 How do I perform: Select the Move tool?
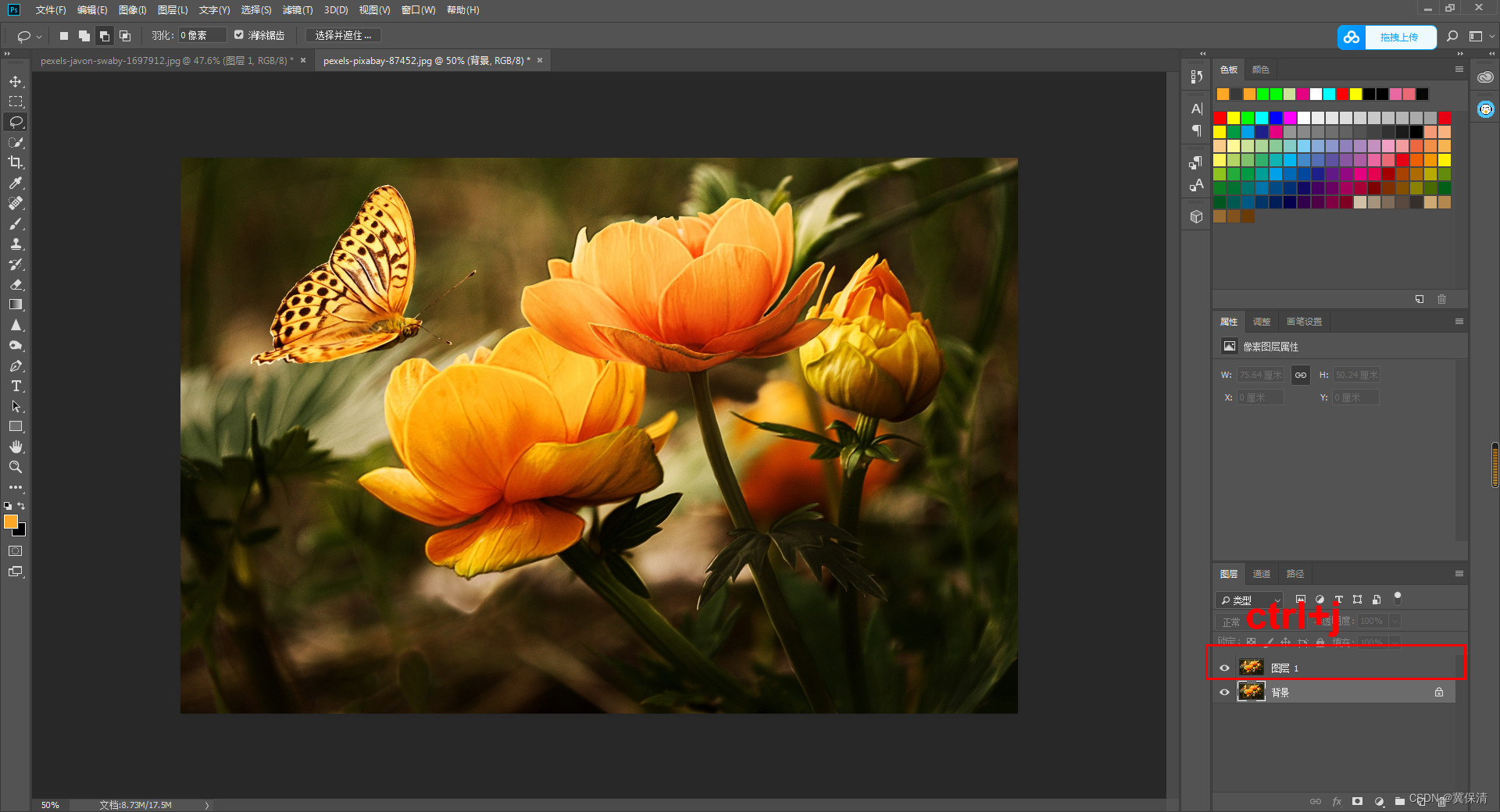tap(16, 81)
